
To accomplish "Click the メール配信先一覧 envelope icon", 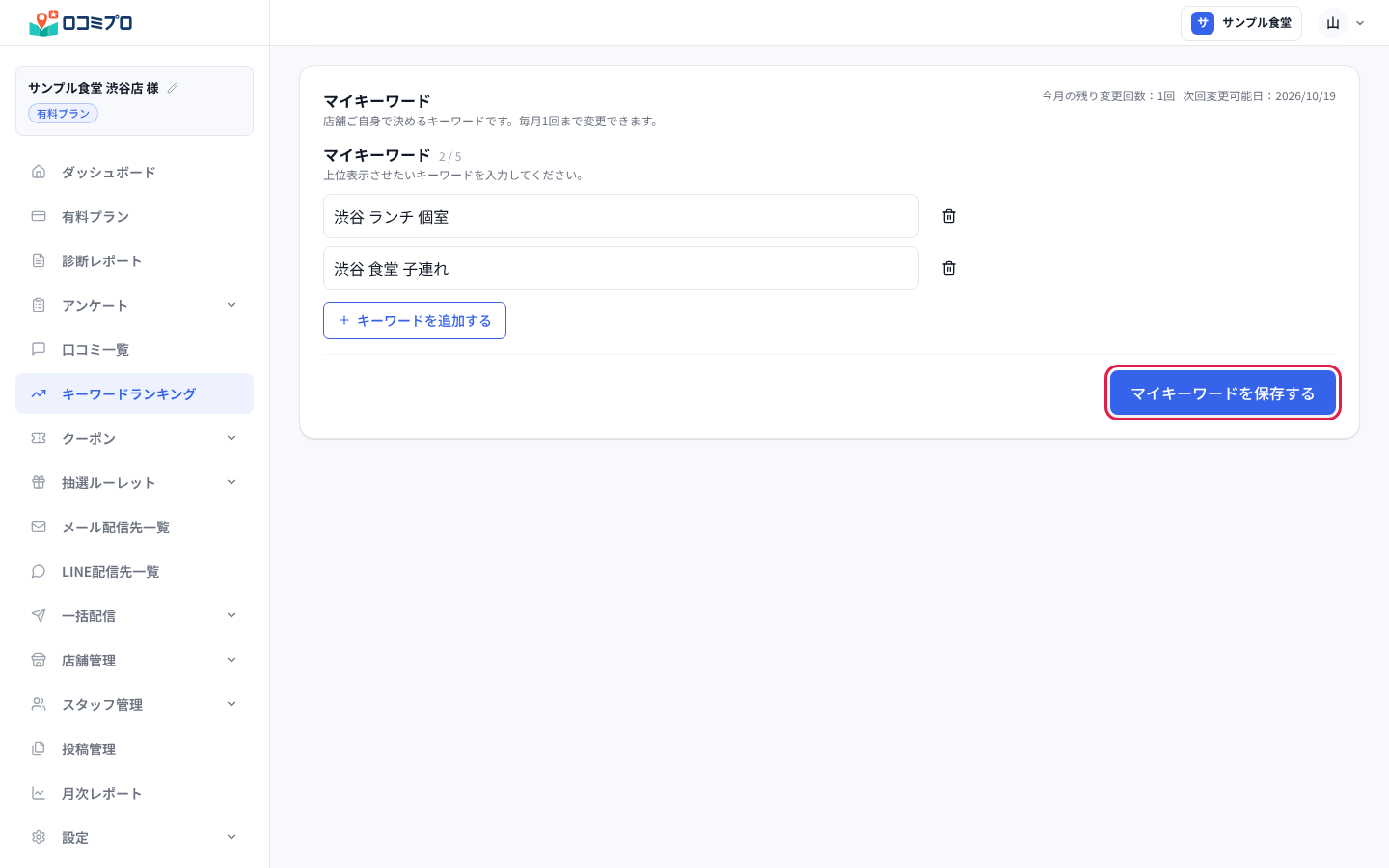I will click(x=39, y=527).
